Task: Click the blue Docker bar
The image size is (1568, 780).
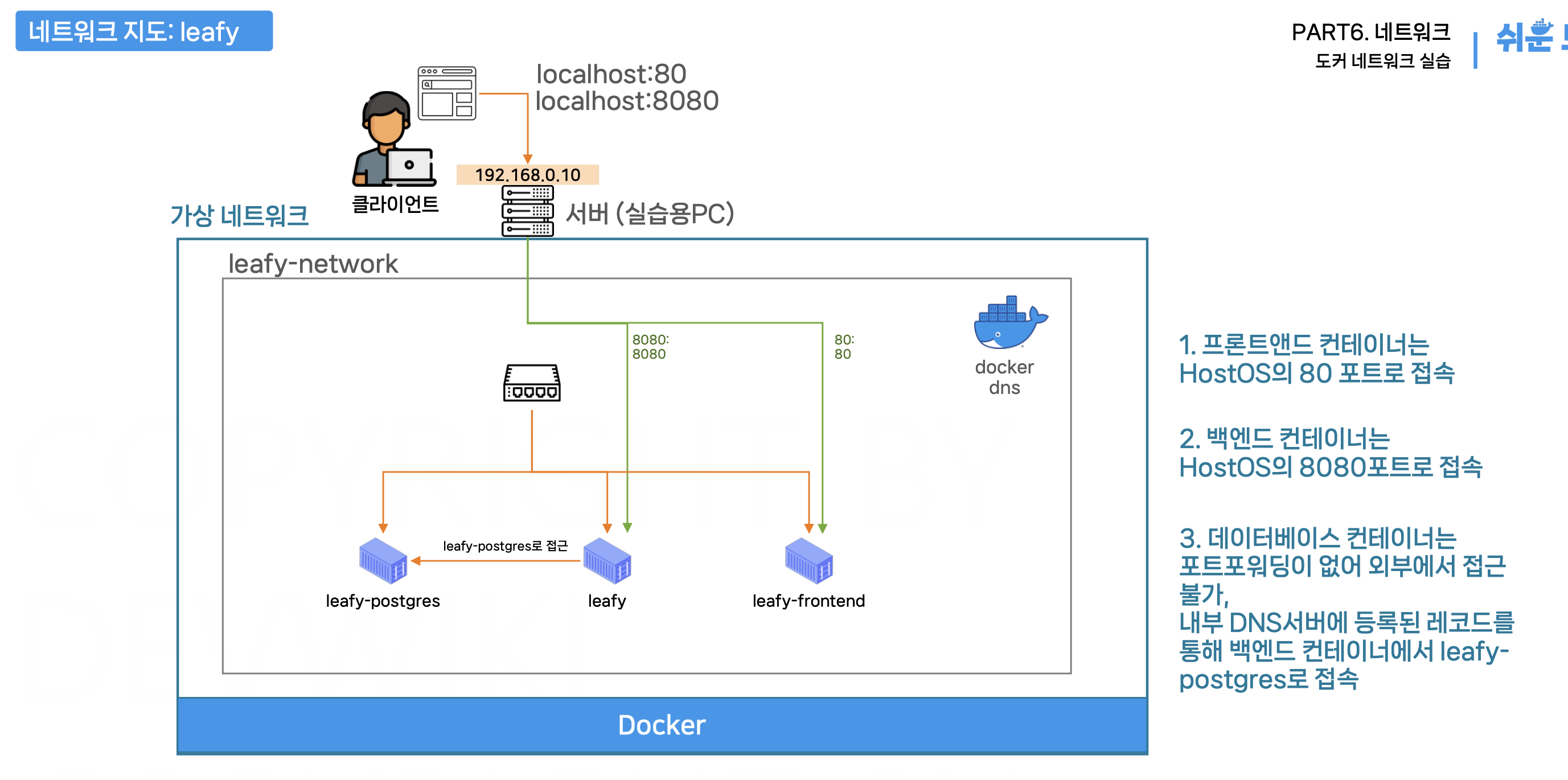Action: click(x=662, y=725)
